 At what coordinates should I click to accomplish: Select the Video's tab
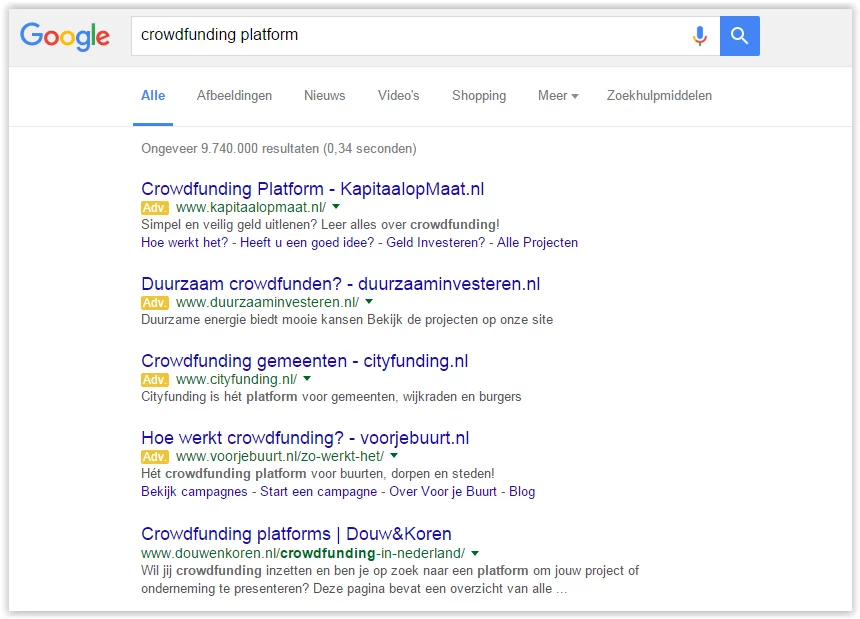[398, 96]
